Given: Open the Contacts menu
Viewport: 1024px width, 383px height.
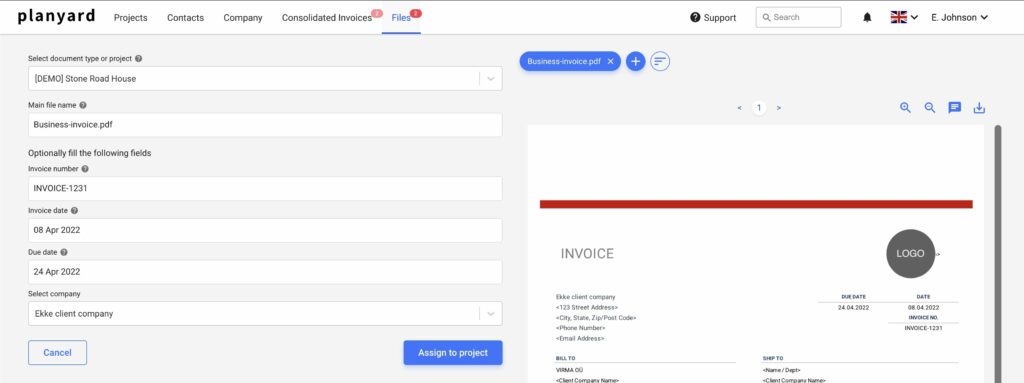Looking at the screenshot, I should click(x=185, y=18).
